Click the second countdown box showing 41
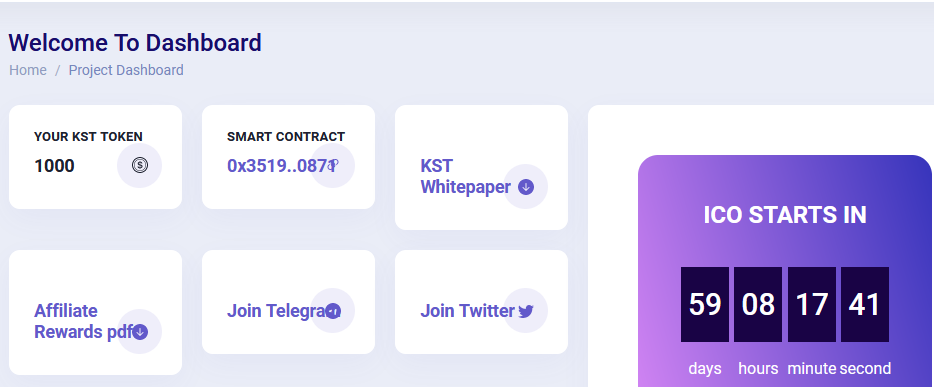This screenshot has width=934, height=387. click(865, 304)
